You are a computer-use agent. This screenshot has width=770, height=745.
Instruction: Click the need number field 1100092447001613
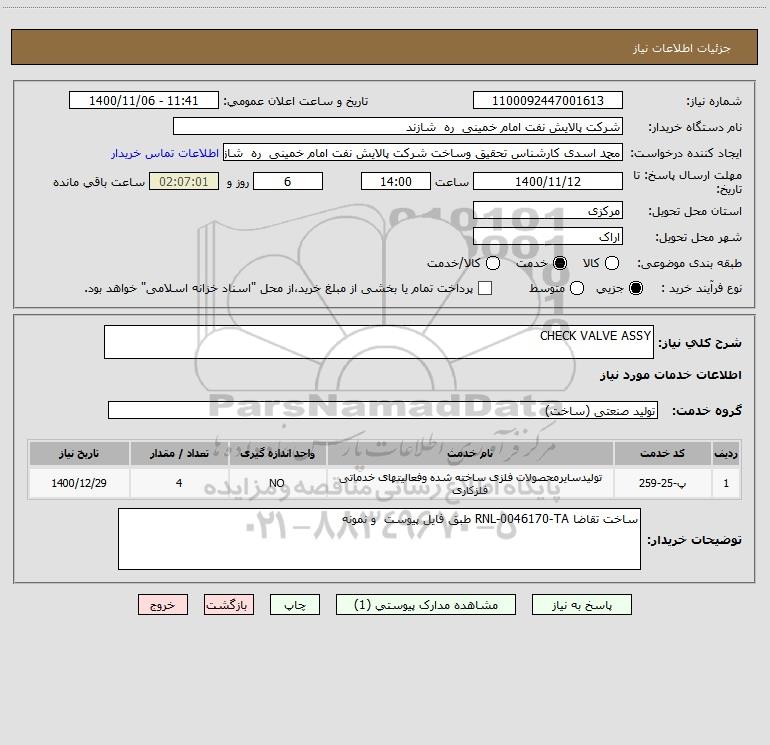click(548, 100)
